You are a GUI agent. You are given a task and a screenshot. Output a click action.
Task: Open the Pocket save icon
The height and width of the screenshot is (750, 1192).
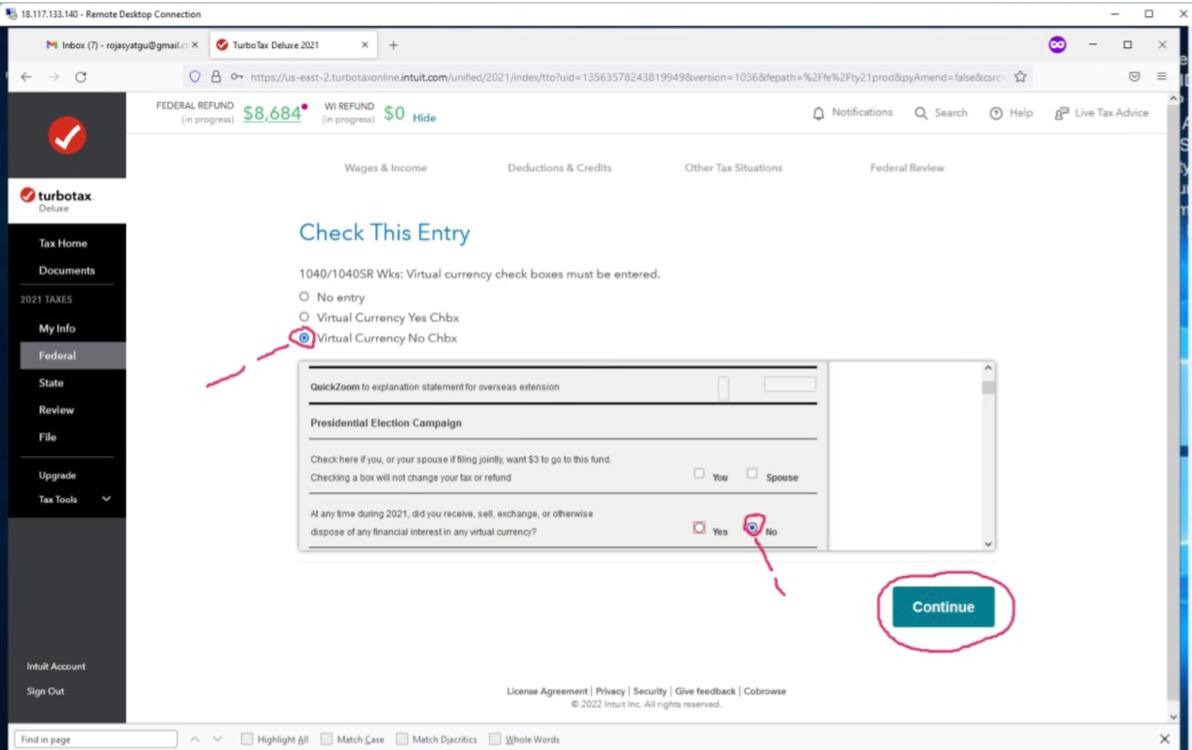pyautogui.click(x=1134, y=77)
